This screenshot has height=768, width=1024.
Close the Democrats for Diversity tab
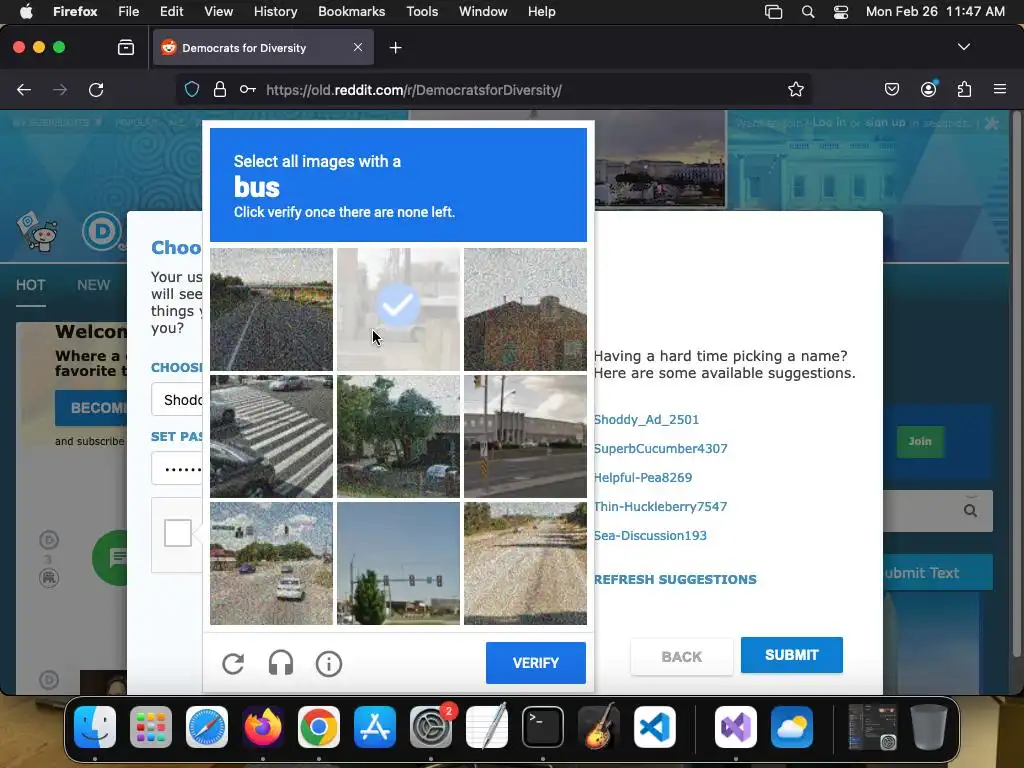click(x=358, y=47)
